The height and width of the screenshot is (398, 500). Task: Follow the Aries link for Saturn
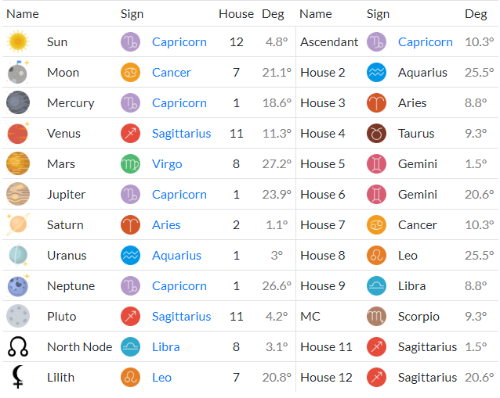[x=166, y=225]
